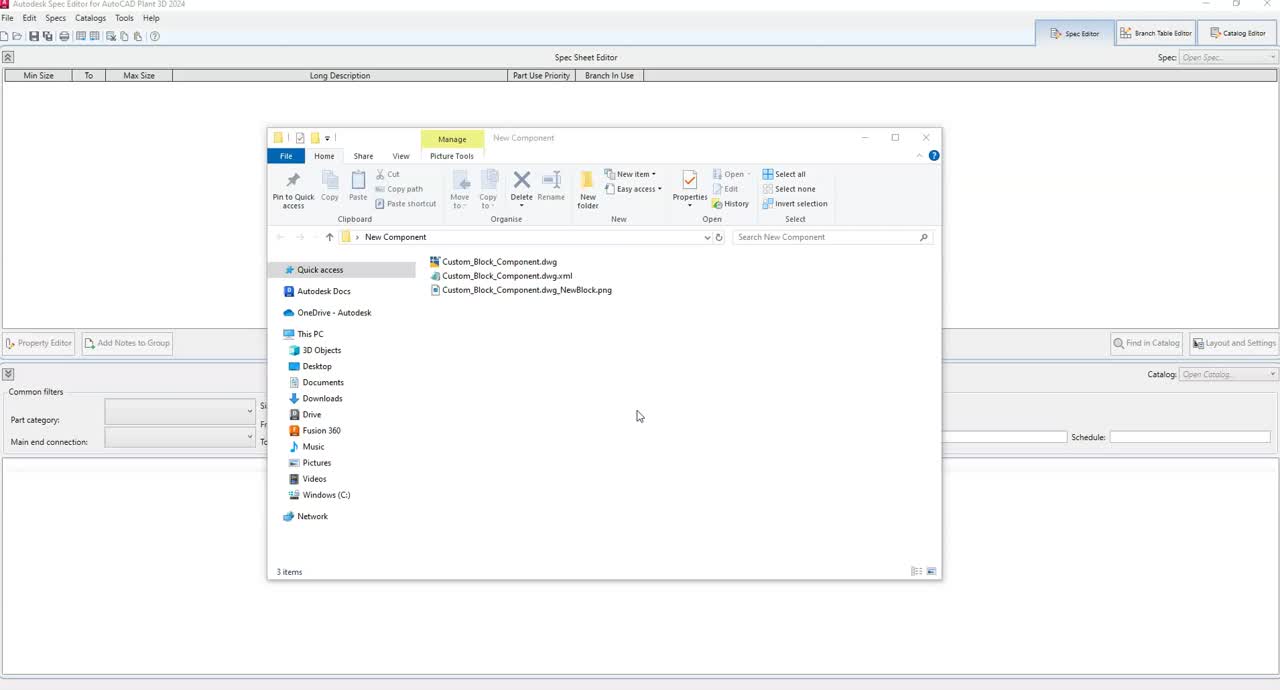Collapse the Spec Sheet Editor panel
1280x690 pixels.
click(x=8, y=58)
